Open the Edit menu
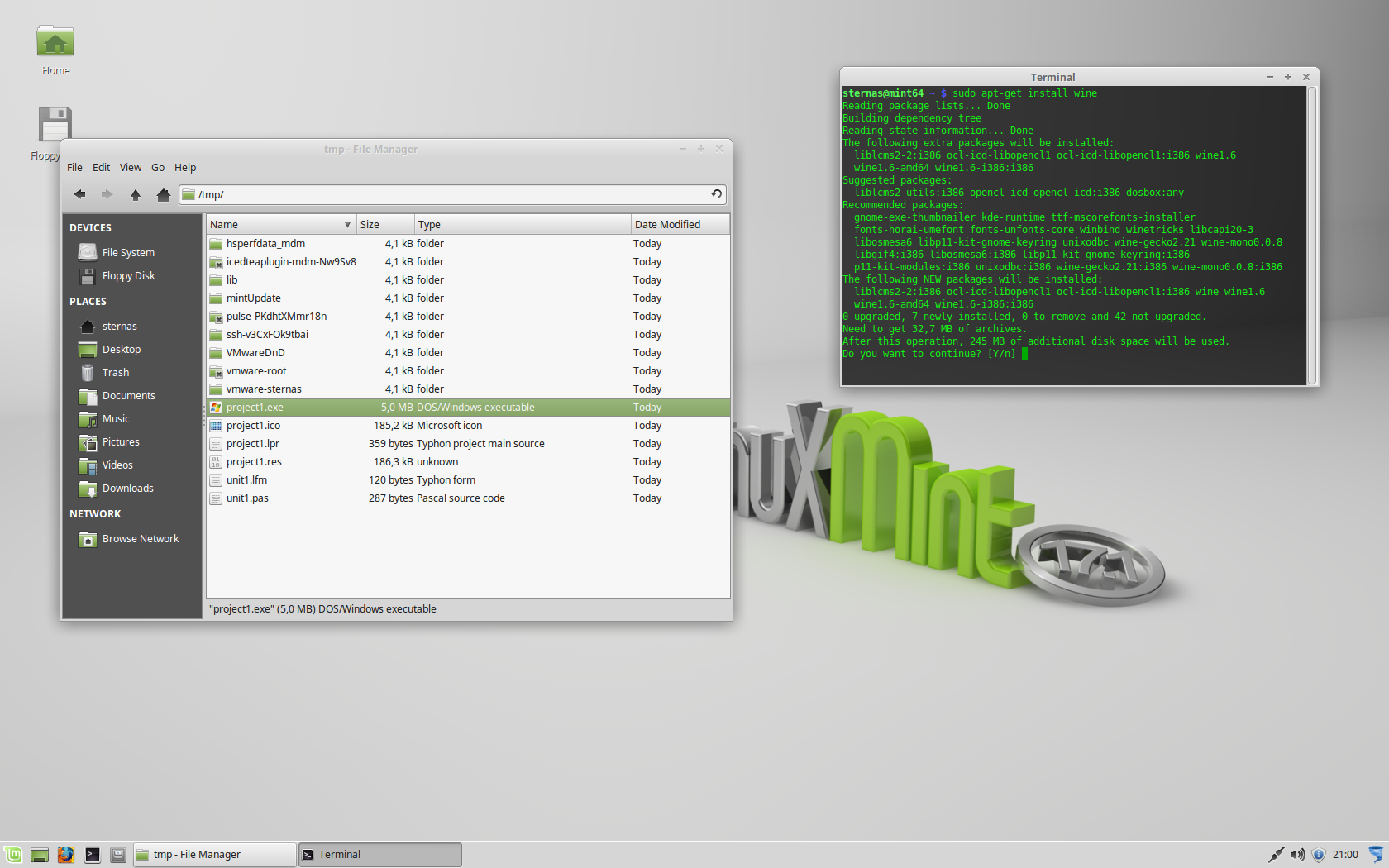 coord(101,167)
